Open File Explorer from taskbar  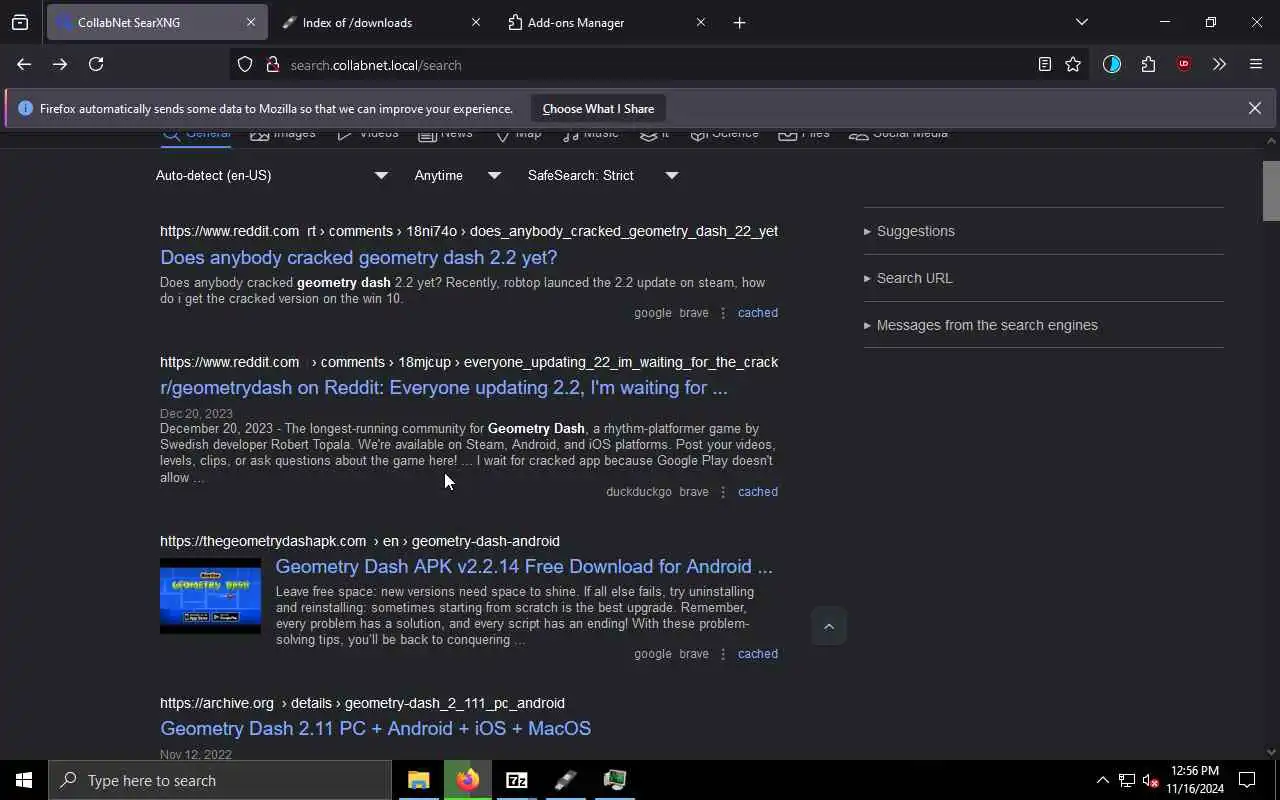coord(418,780)
